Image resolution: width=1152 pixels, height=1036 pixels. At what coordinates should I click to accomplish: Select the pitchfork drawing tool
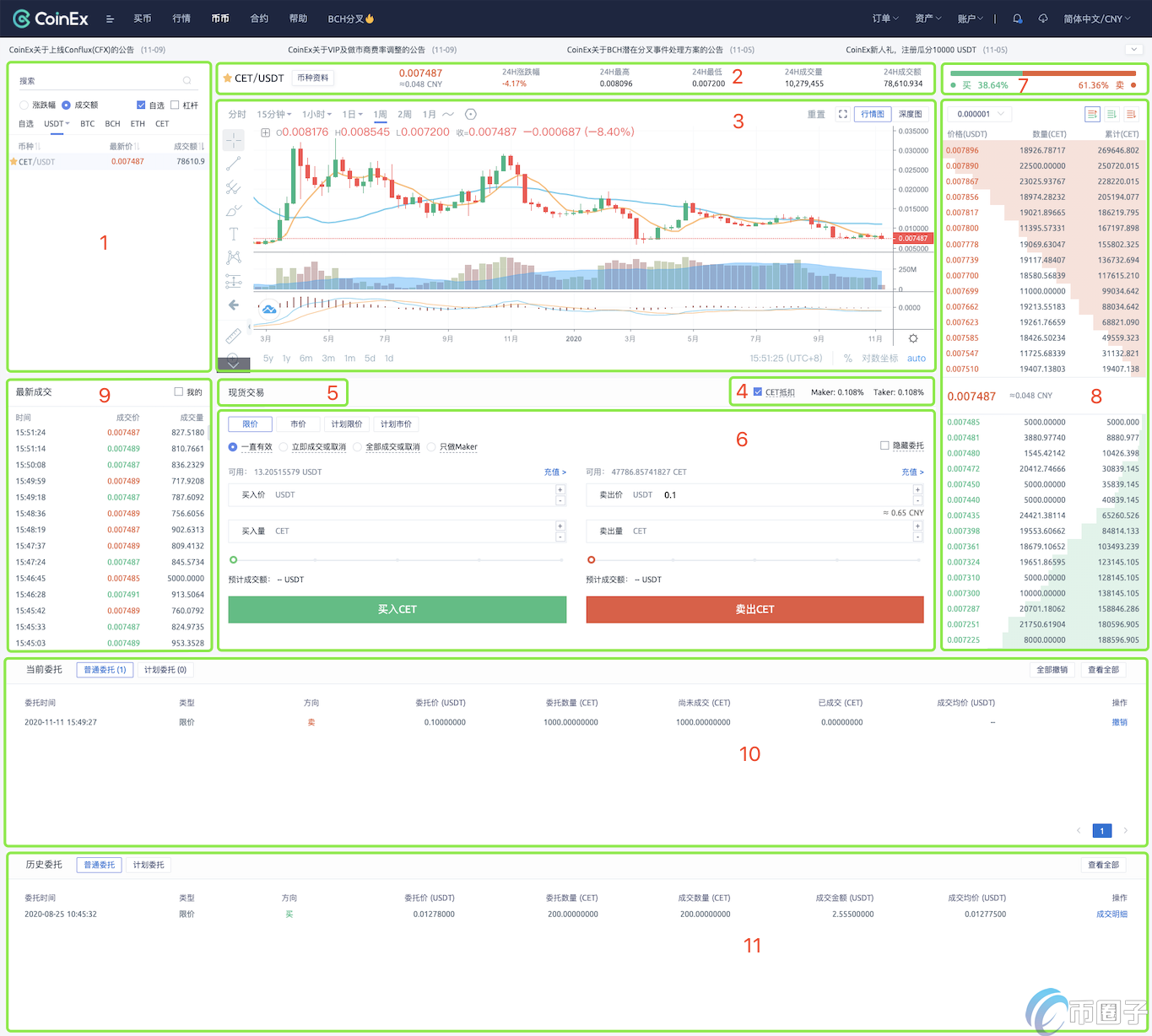pos(234,186)
